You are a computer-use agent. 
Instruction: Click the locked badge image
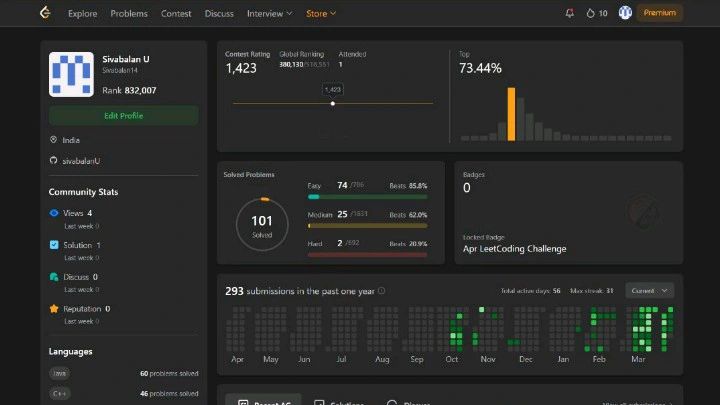[644, 212]
